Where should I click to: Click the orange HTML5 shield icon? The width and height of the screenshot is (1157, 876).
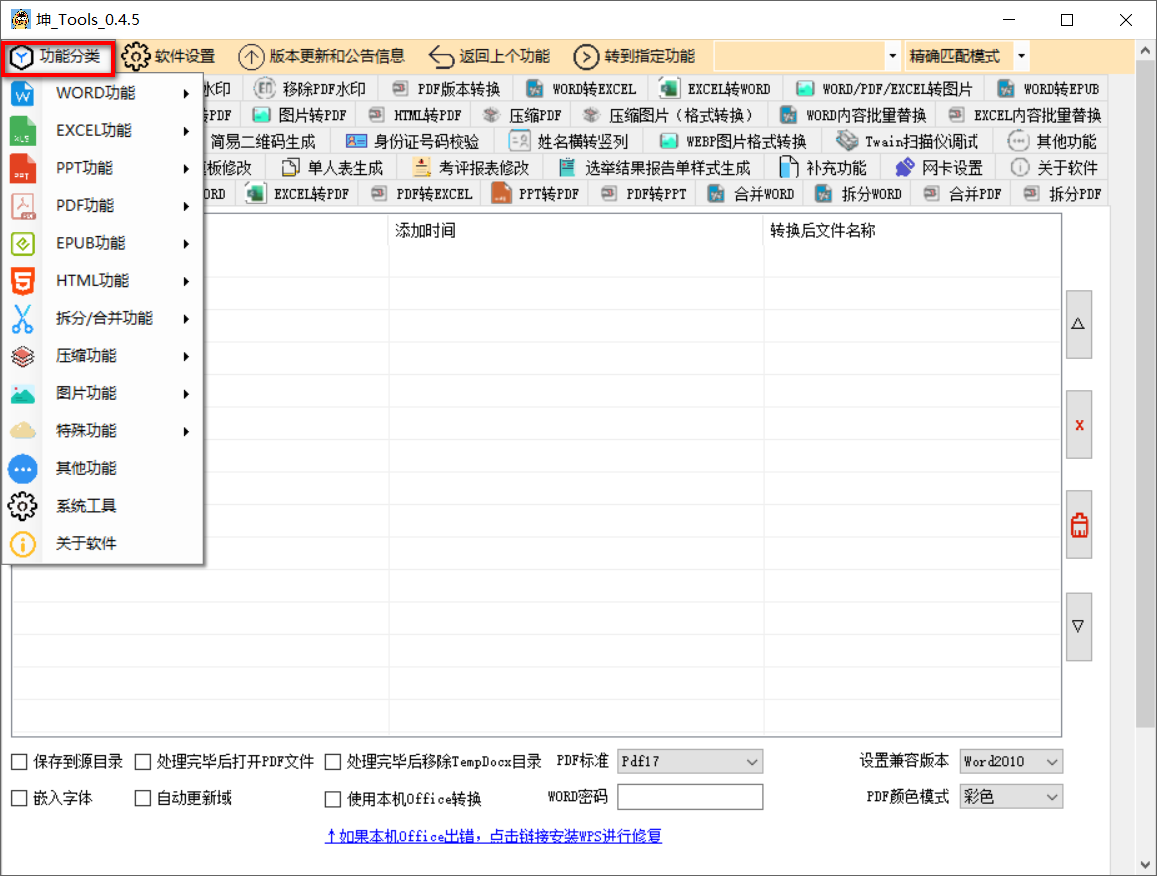(23, 281)
